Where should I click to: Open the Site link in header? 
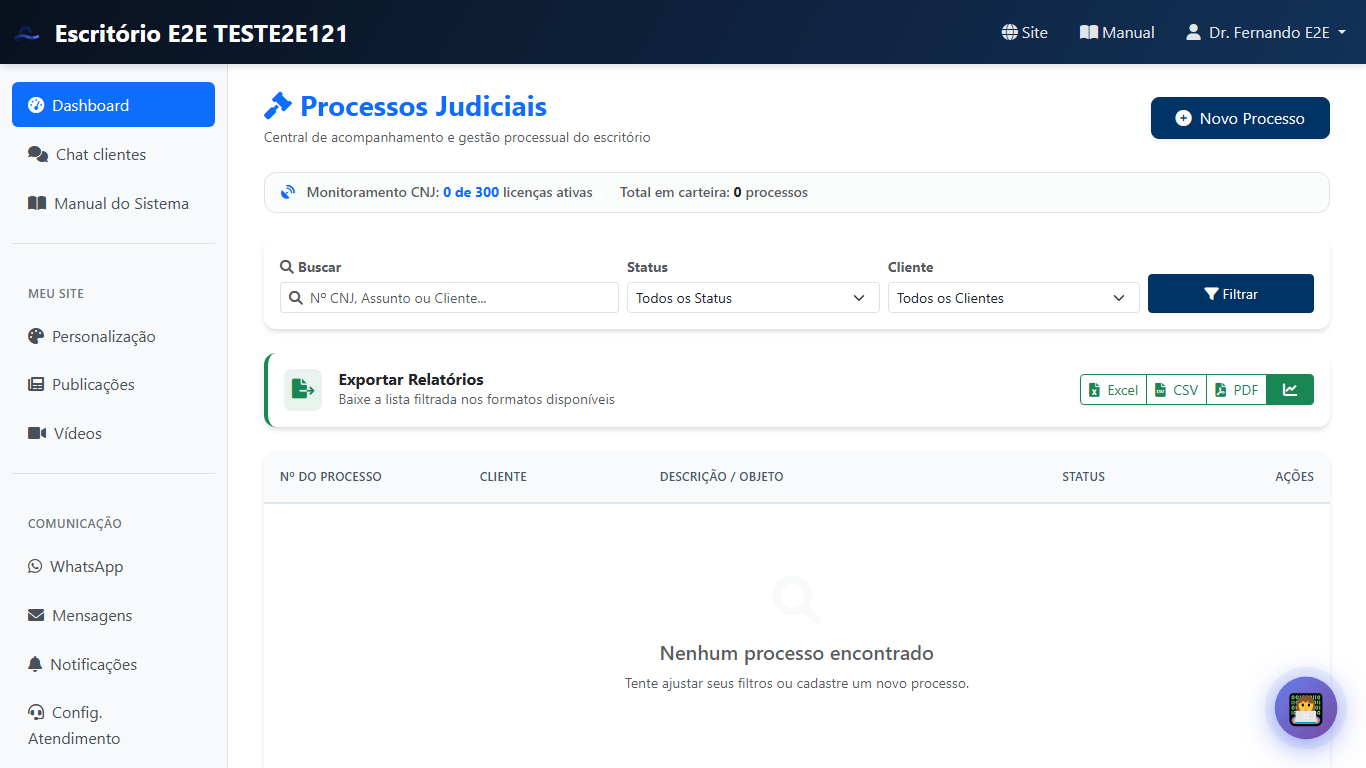point(1025,32)
